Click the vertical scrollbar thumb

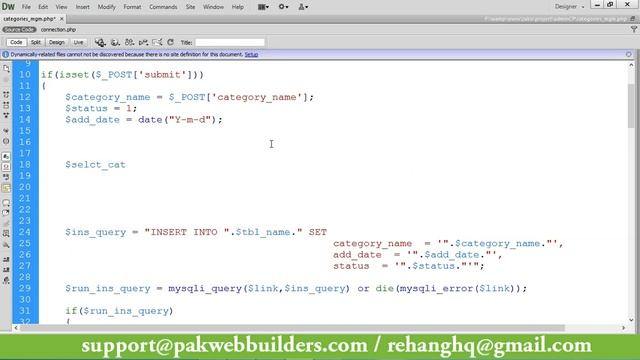point(631,106)
